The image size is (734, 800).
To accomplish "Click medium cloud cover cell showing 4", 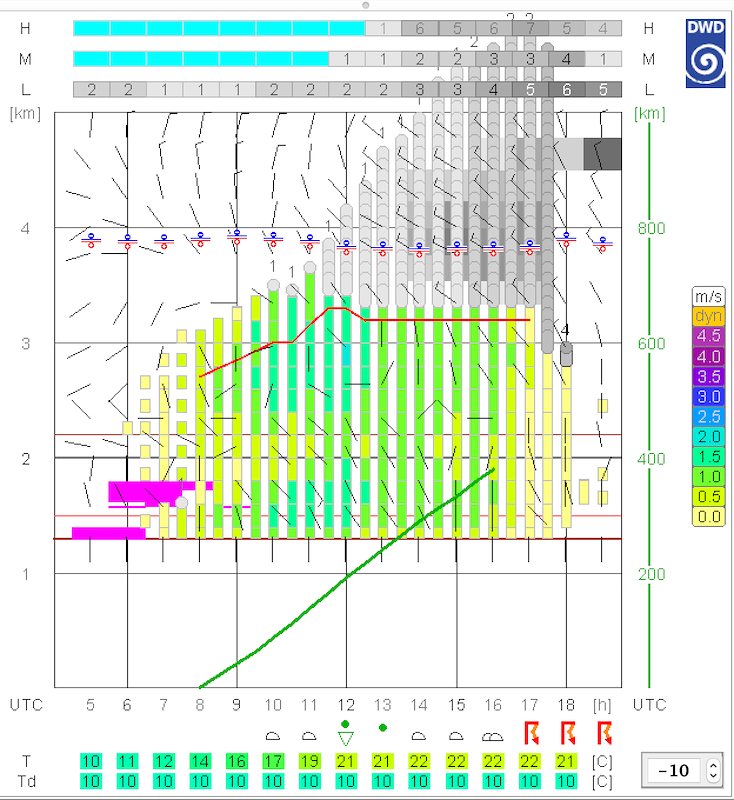I will (567, 59).
